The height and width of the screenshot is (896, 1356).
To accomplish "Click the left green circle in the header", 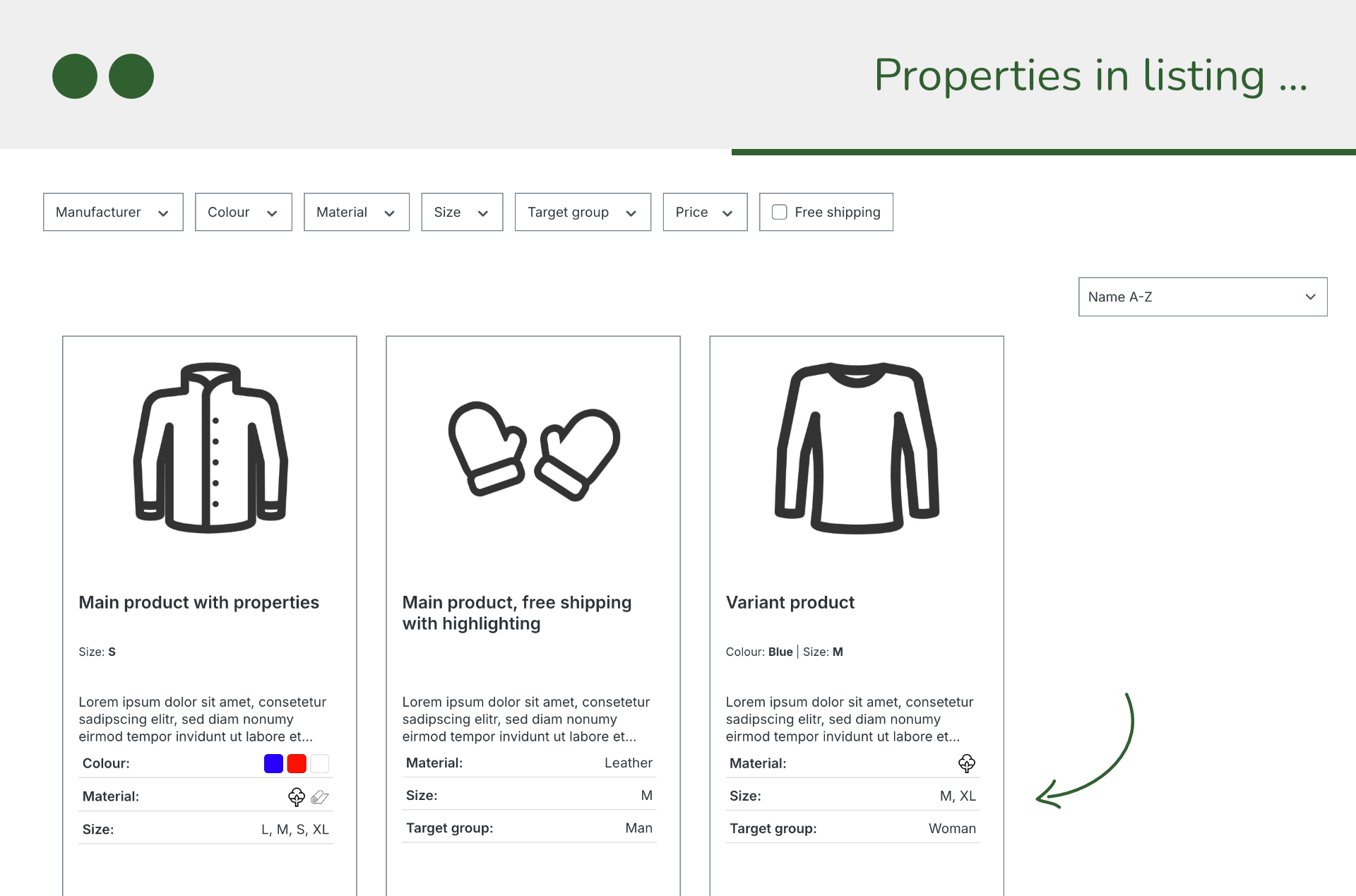I will tap(73, 76).
